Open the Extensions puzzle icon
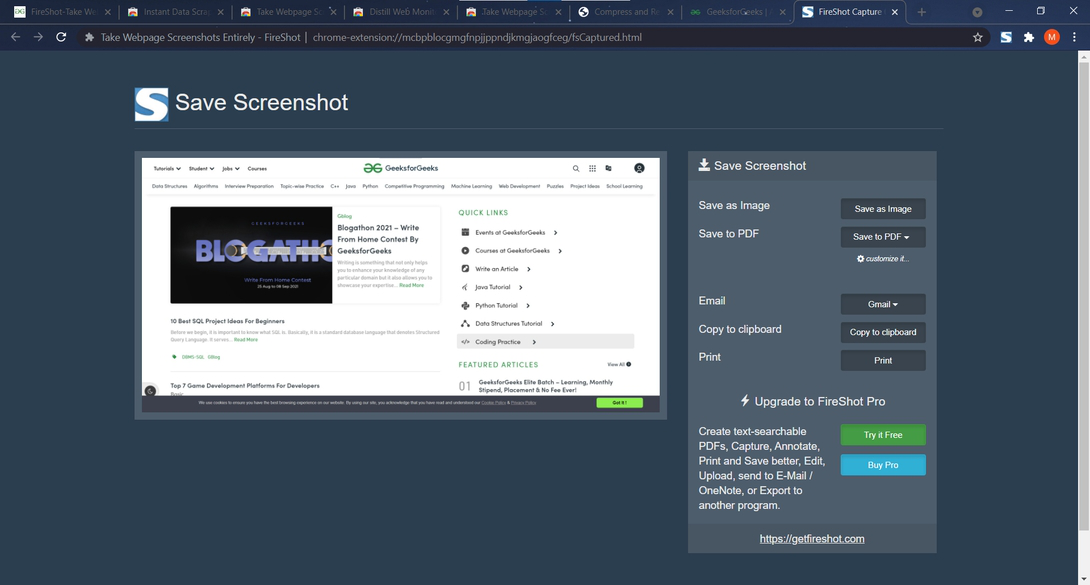Viewport: 1090px width, 585px height. (x=1029, y=38)
